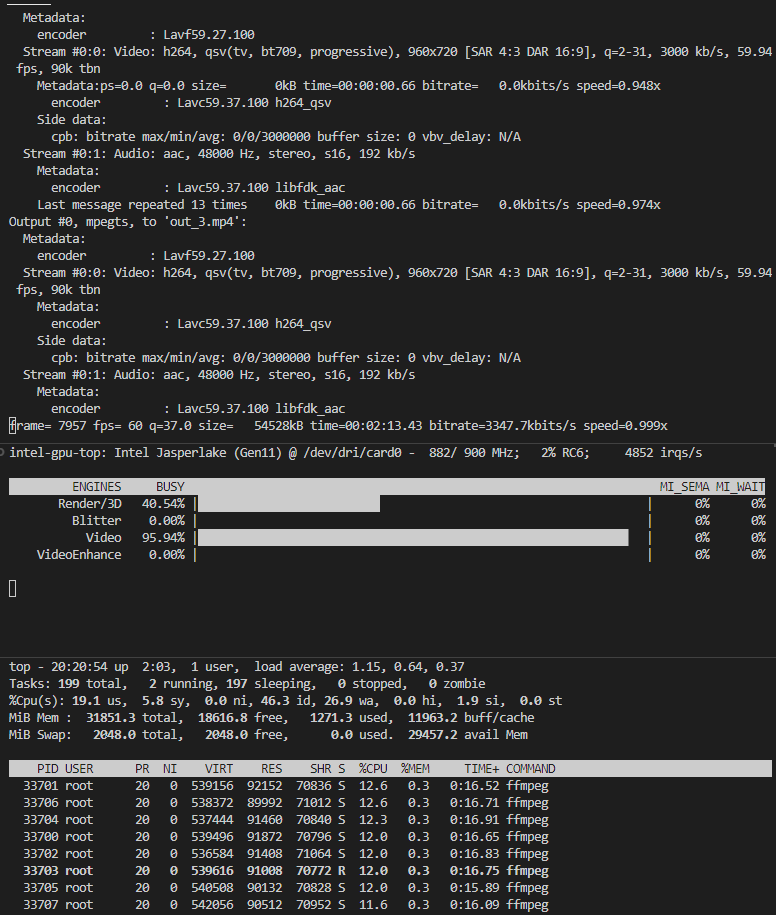
Task: Click the 4852 irqs/s value
Action: coord(663,453)
